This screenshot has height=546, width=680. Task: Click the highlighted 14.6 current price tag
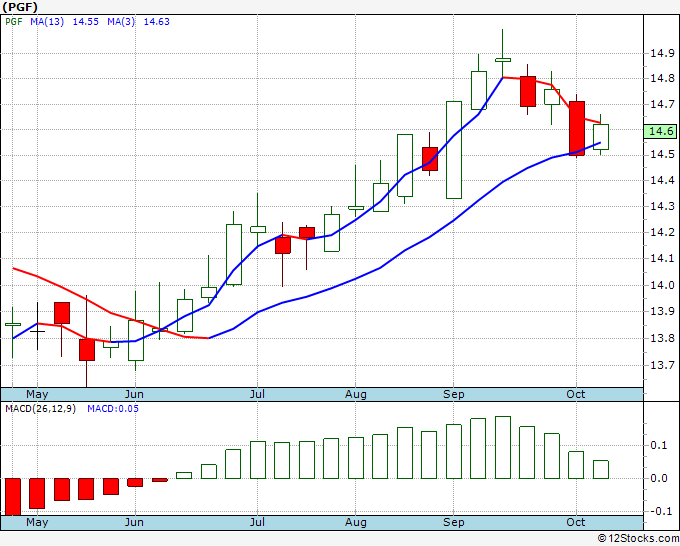click(x=661, y=131)
